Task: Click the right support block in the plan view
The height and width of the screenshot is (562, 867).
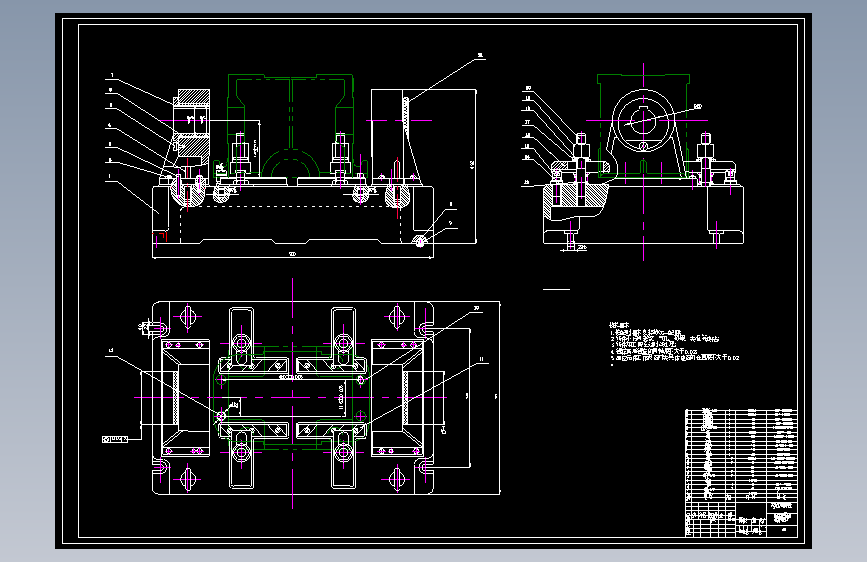Action: [398, 398]
